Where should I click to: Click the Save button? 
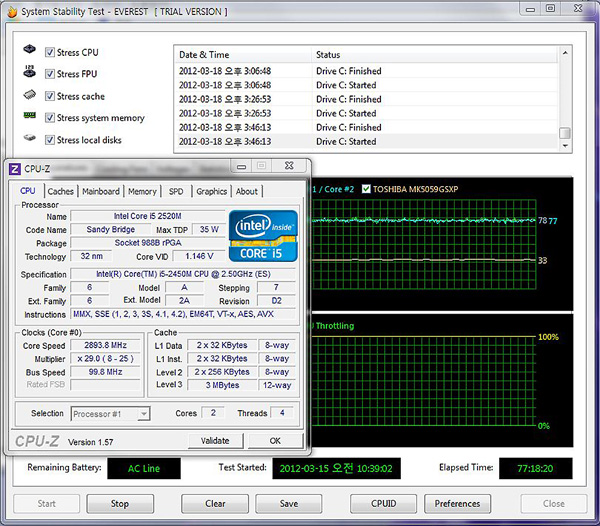pos(289,504)
